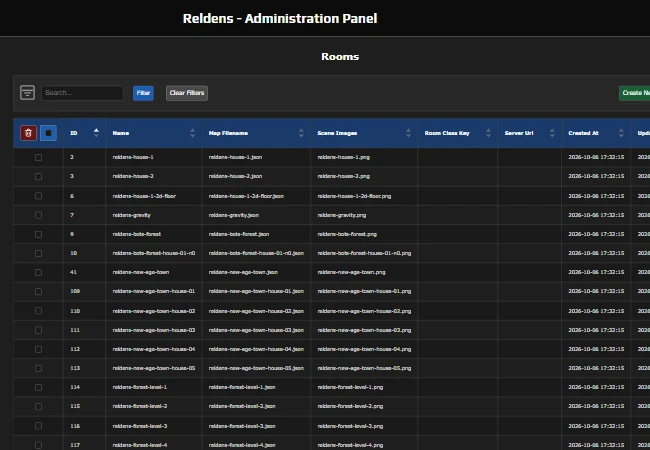Click the reldens-new-age-town name cell

[154, 272]
